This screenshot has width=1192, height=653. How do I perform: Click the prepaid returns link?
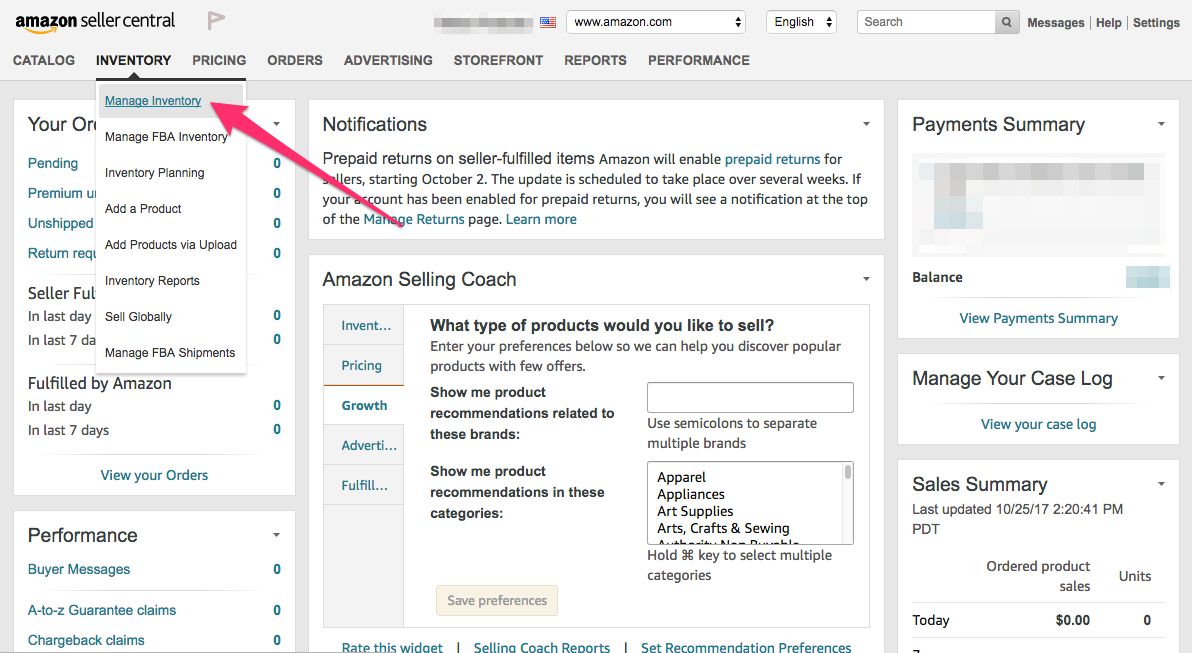tap(772, 159)
